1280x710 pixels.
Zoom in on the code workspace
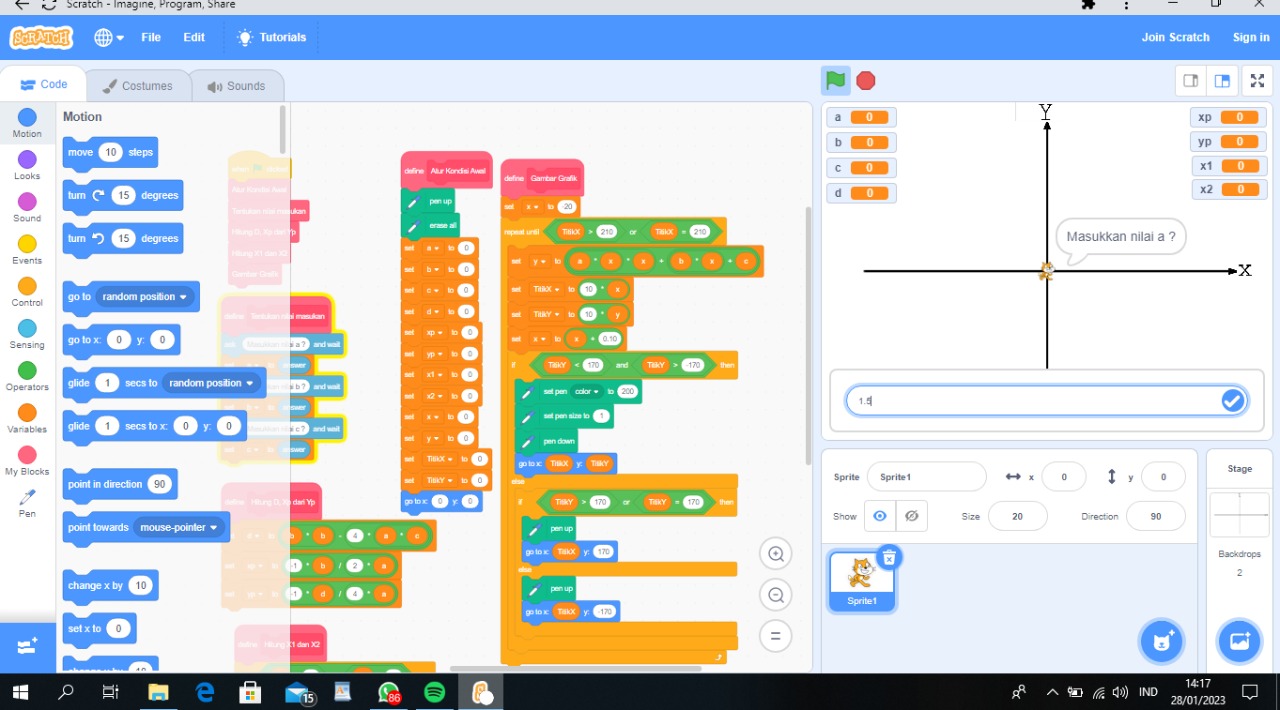tap(775, 554)
